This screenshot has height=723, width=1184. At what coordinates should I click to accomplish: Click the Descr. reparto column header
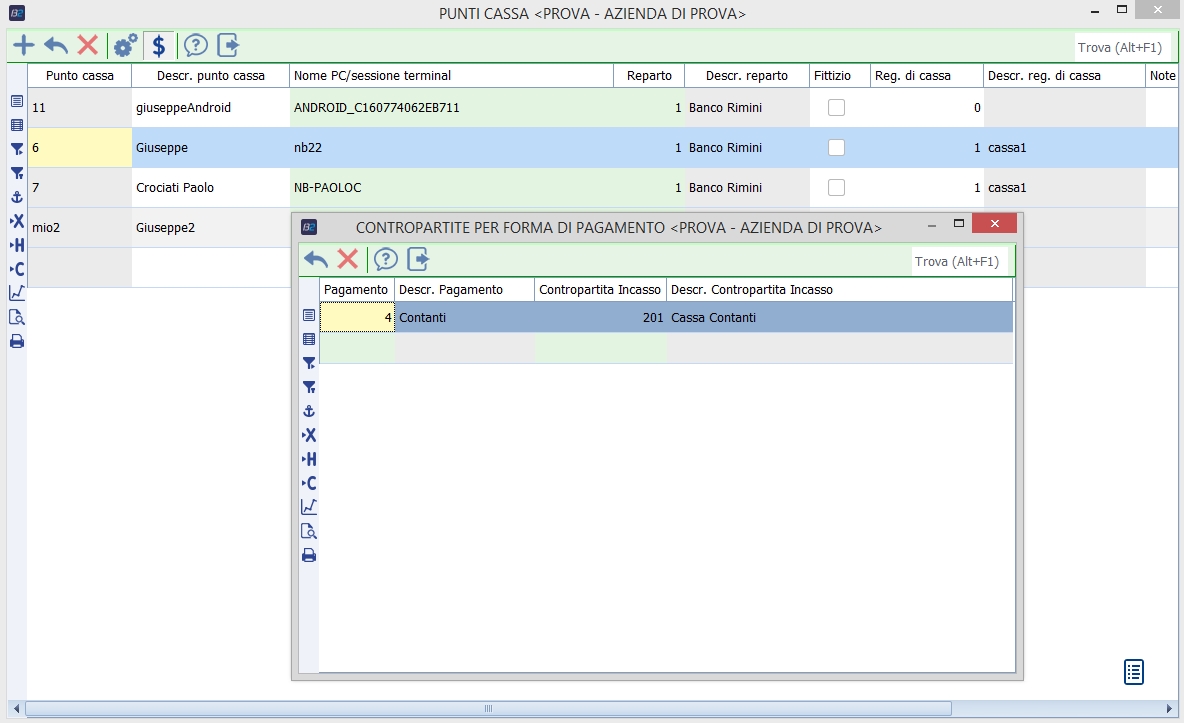(747, 76)
